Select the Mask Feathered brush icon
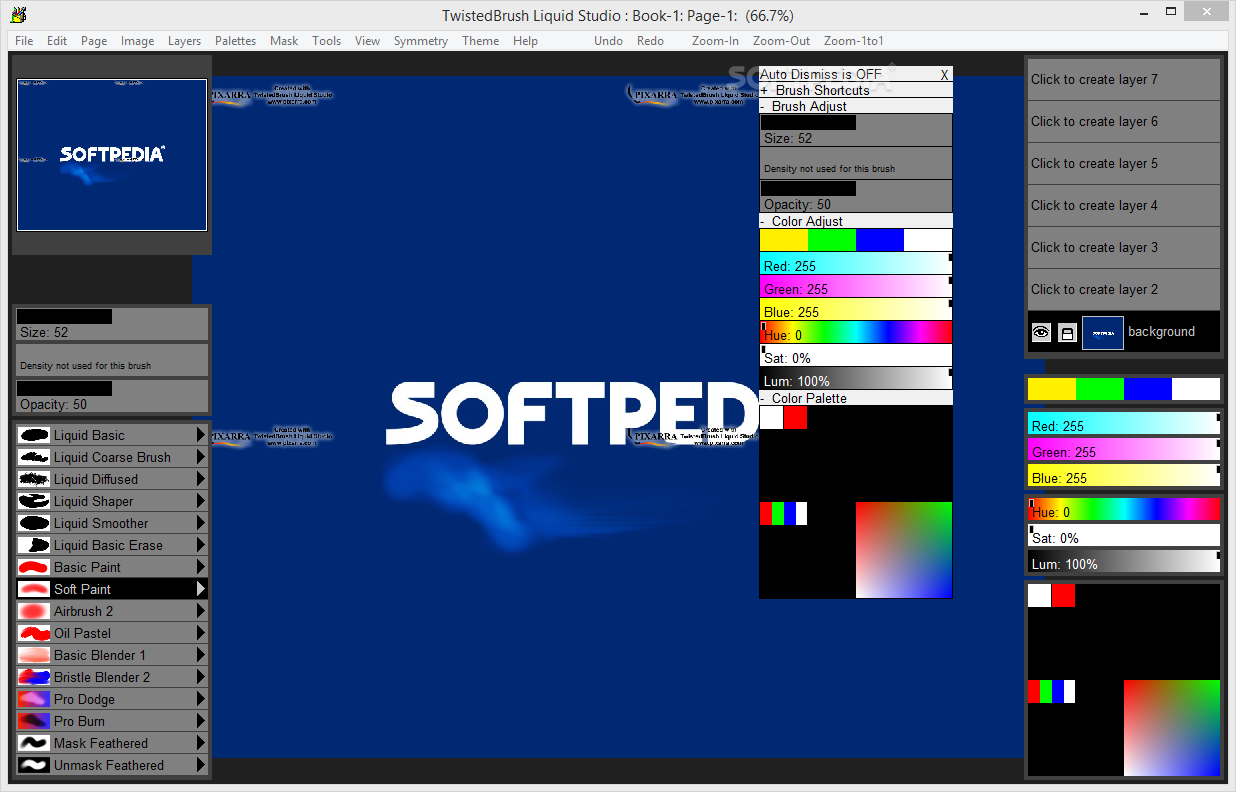Screen dimensions: 1236x792 34,743
